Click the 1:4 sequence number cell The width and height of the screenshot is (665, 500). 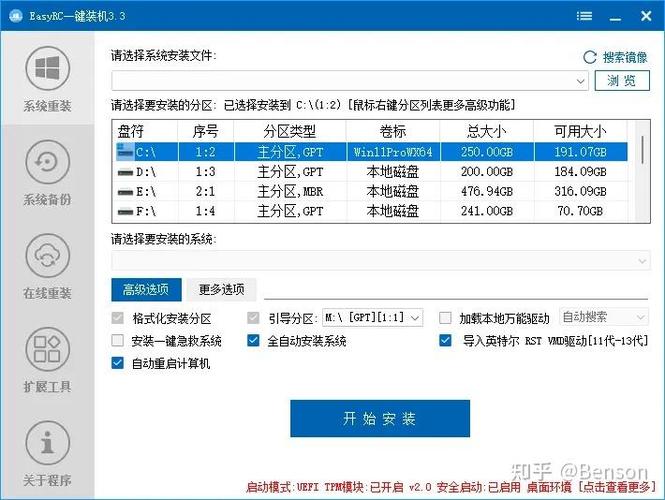[x=205, y=211]
